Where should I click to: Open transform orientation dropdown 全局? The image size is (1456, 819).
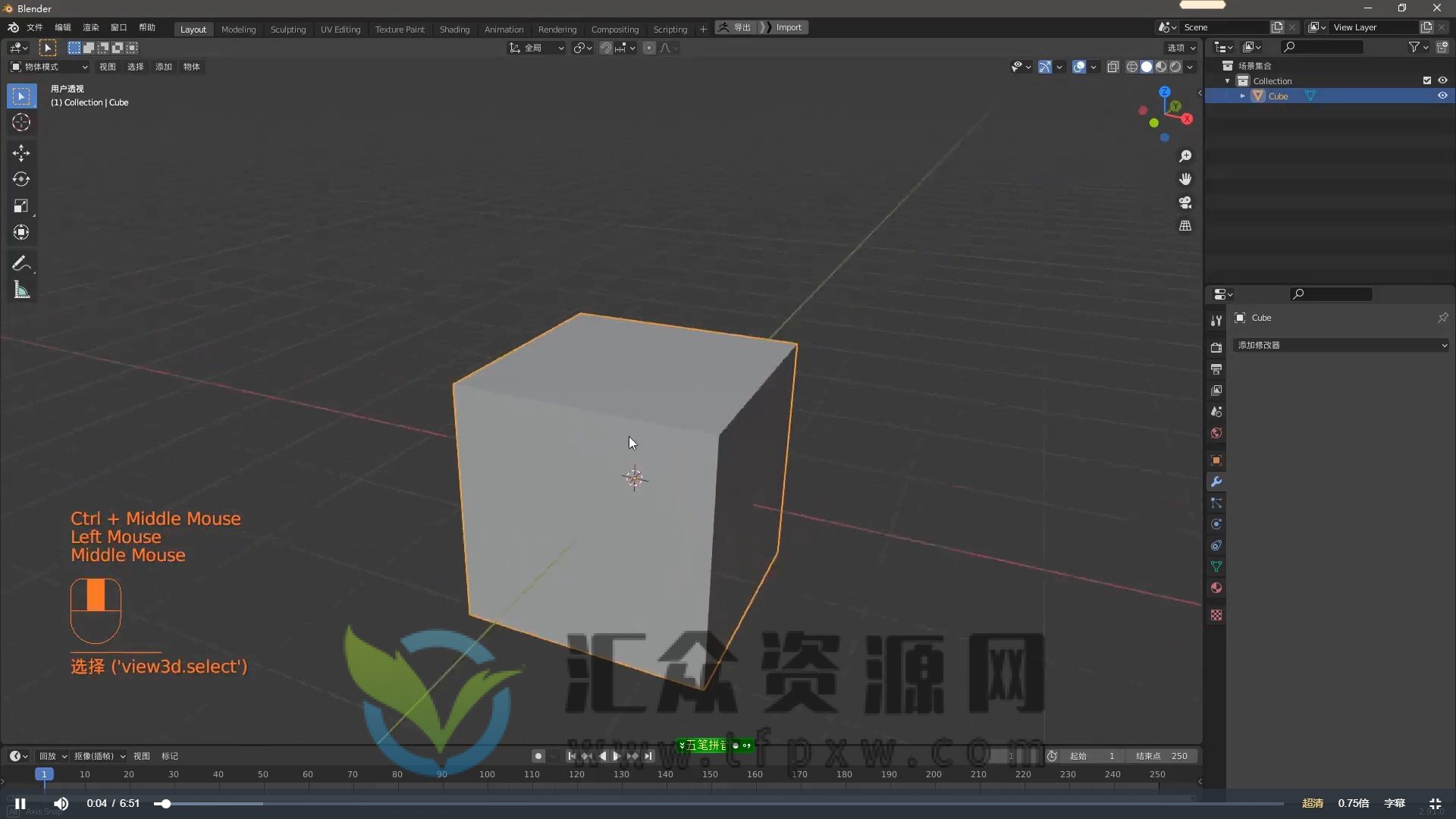(536, 48)
